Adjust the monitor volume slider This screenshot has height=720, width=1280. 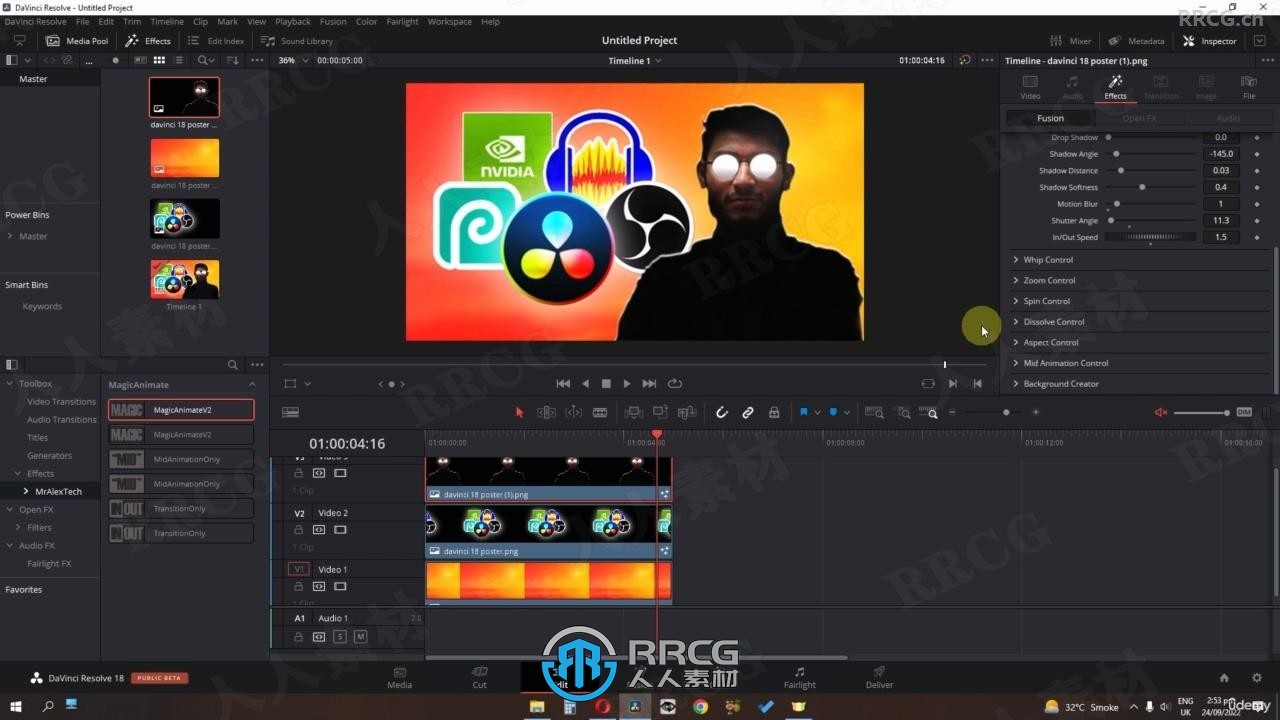click(x=1202, y=412)
